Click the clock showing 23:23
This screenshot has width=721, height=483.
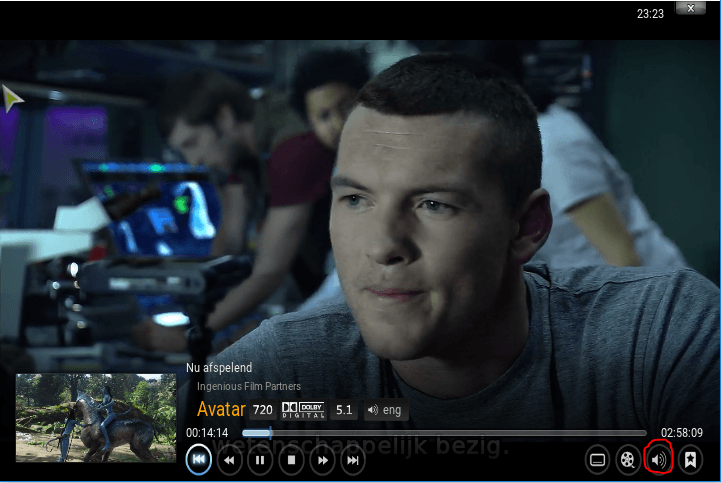[x=650, y=14]
